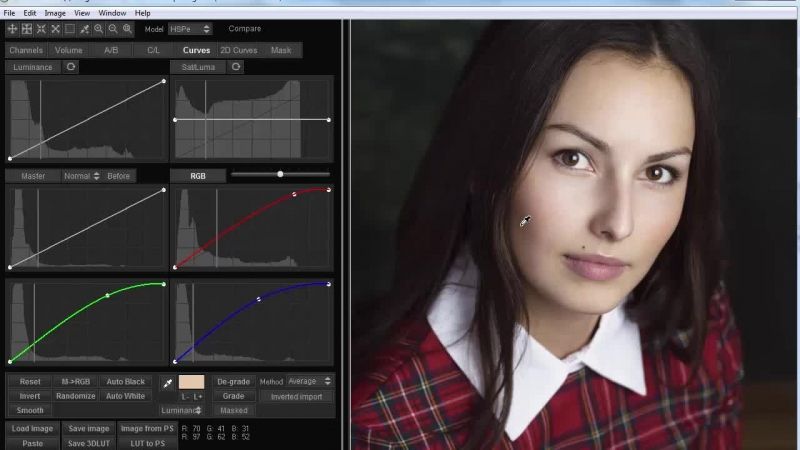Toggle Inverted import
Viewport: 800px width, 450px height.
(296, 396)
